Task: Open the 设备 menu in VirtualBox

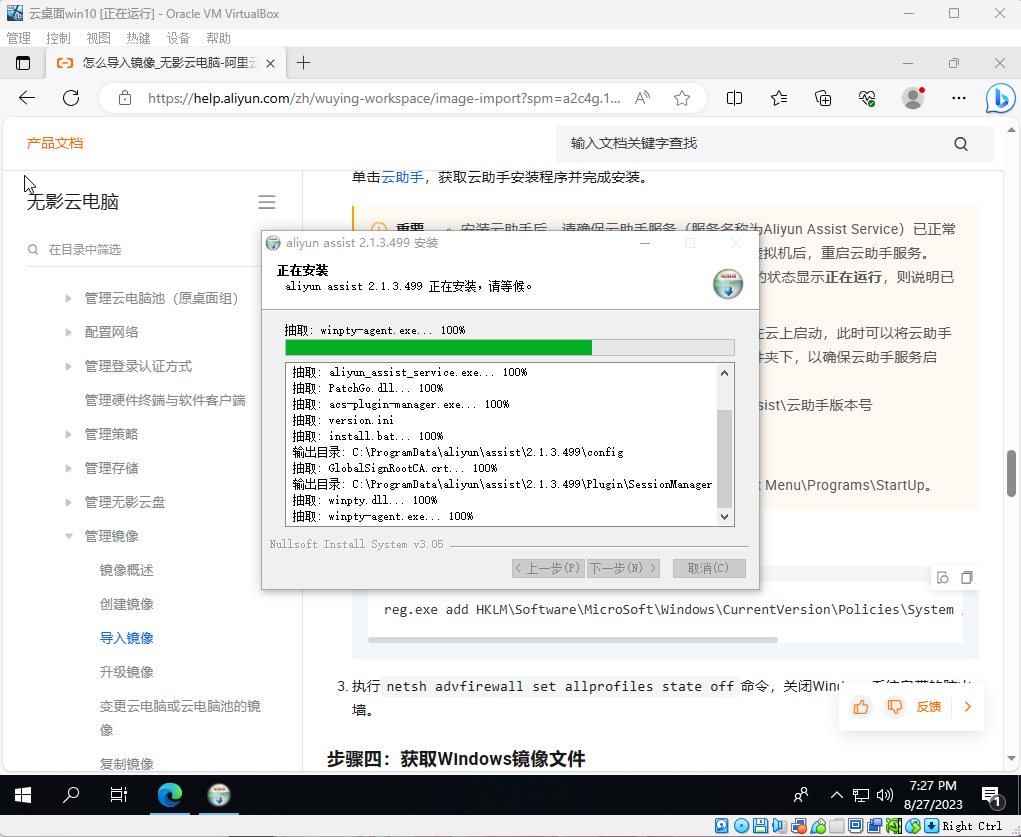Action: (178, 38)
